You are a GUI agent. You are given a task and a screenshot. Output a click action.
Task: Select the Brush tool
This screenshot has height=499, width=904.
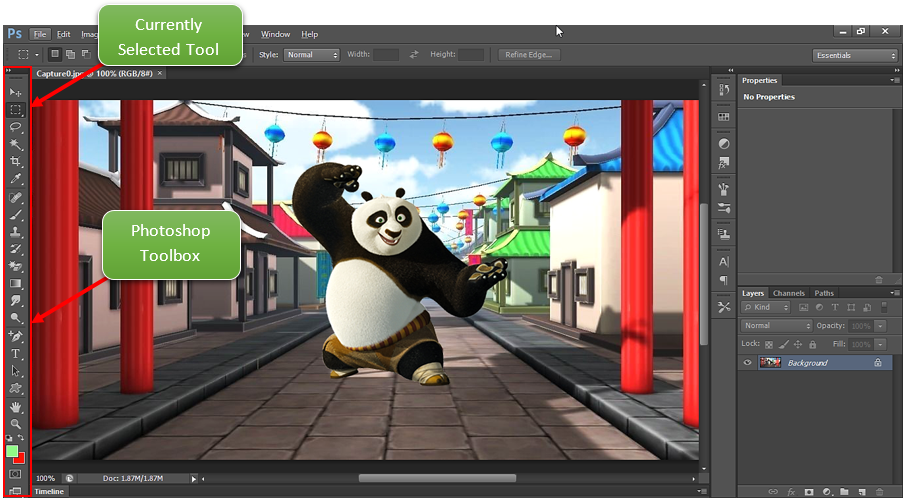pos(16,215)
